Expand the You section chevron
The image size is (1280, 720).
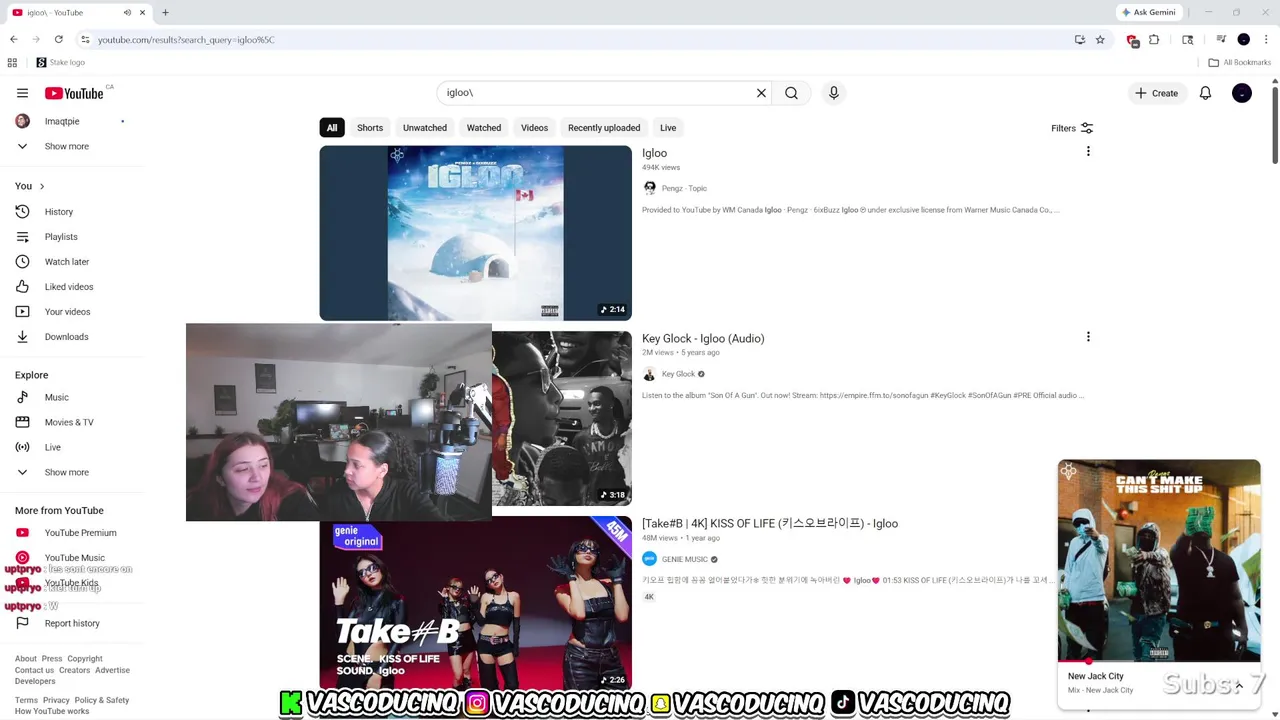tap(41, 186)
